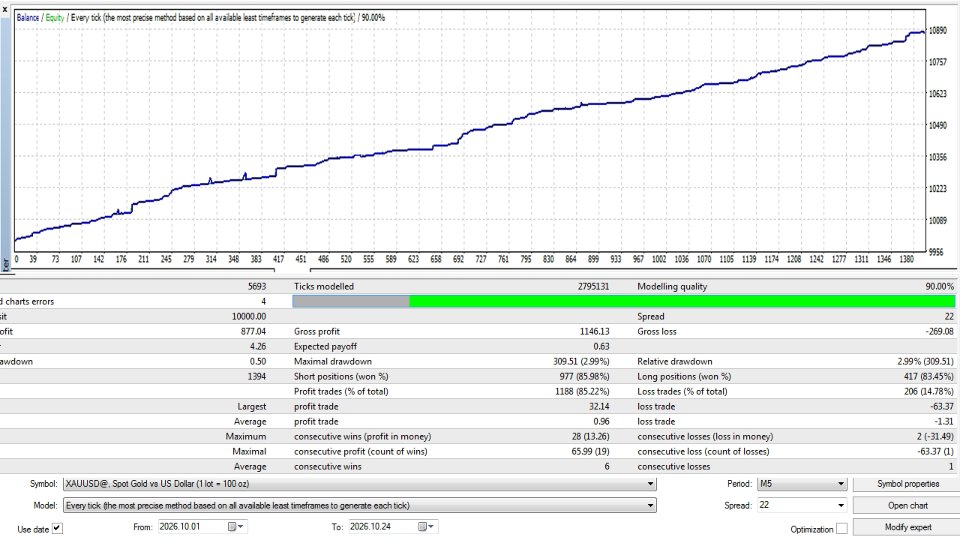The width and height of the screenshot is (960, 540).
Task: Click total net profit value 877.04
Action: tap(253, 331)
